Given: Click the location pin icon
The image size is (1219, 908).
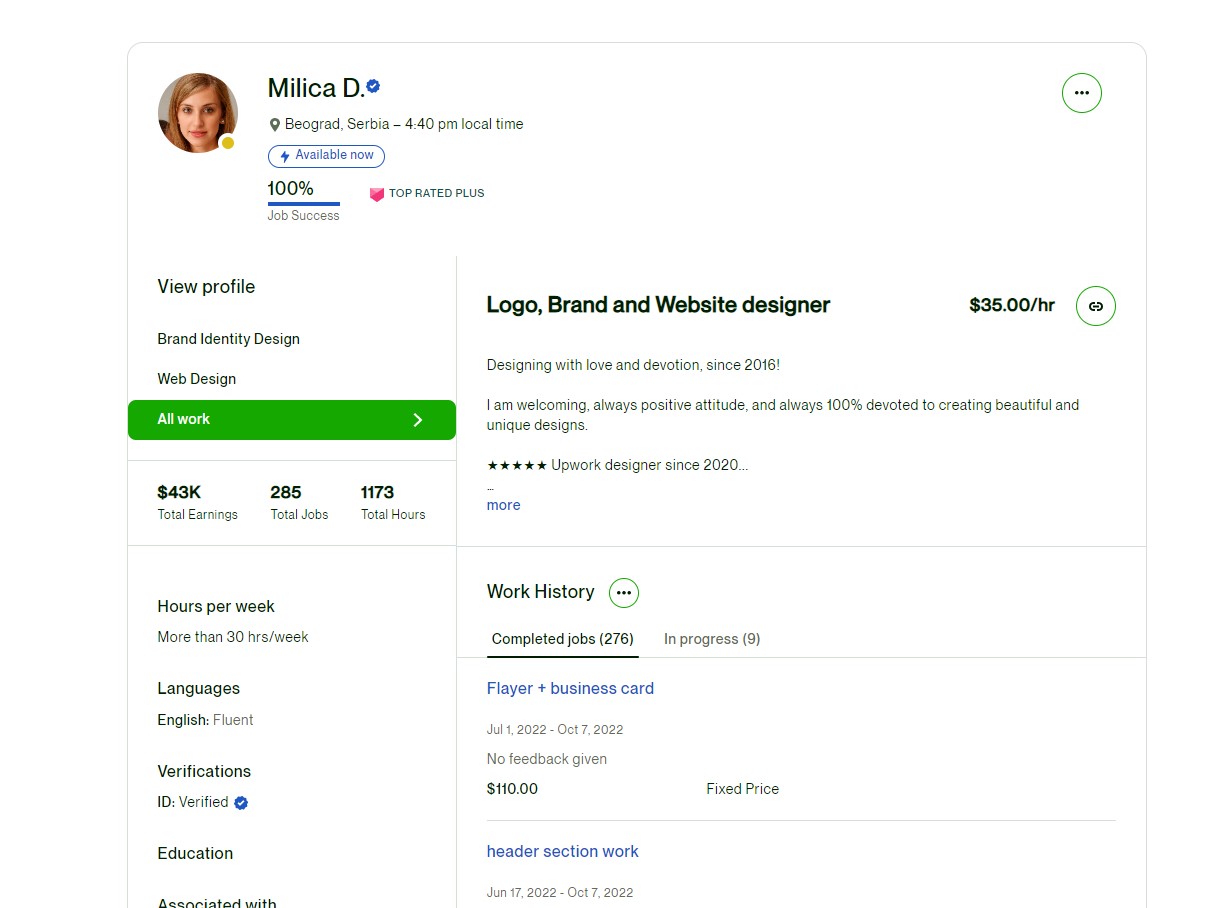Looking at the screenshot, I should 275,125.
